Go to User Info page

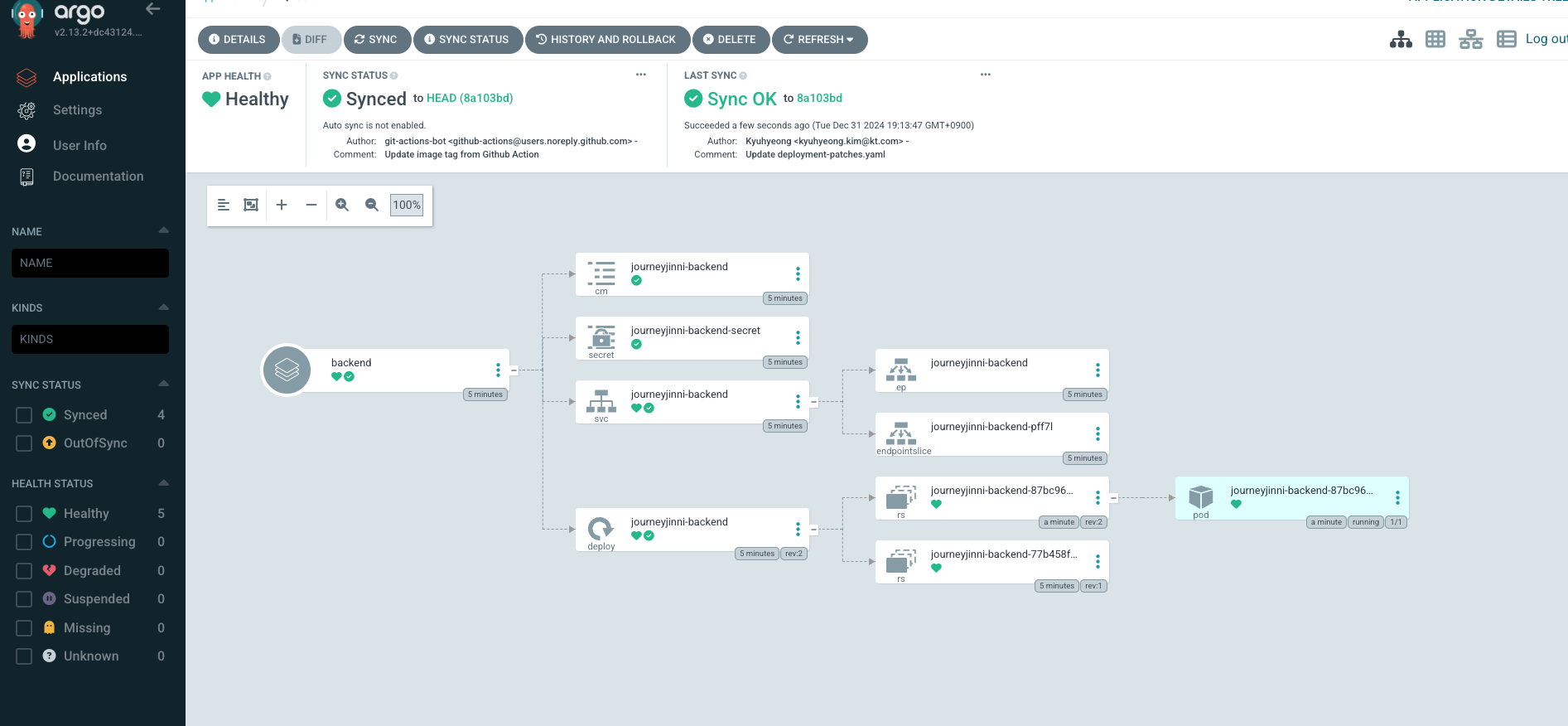80,145
